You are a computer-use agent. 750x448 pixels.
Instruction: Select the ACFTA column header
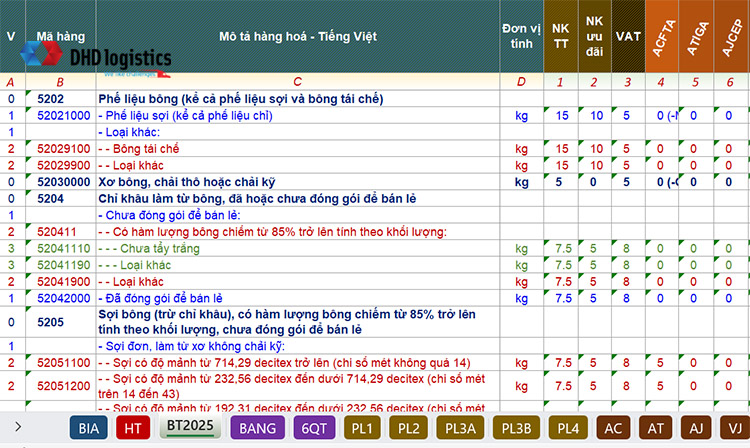(x=661, y=37)
